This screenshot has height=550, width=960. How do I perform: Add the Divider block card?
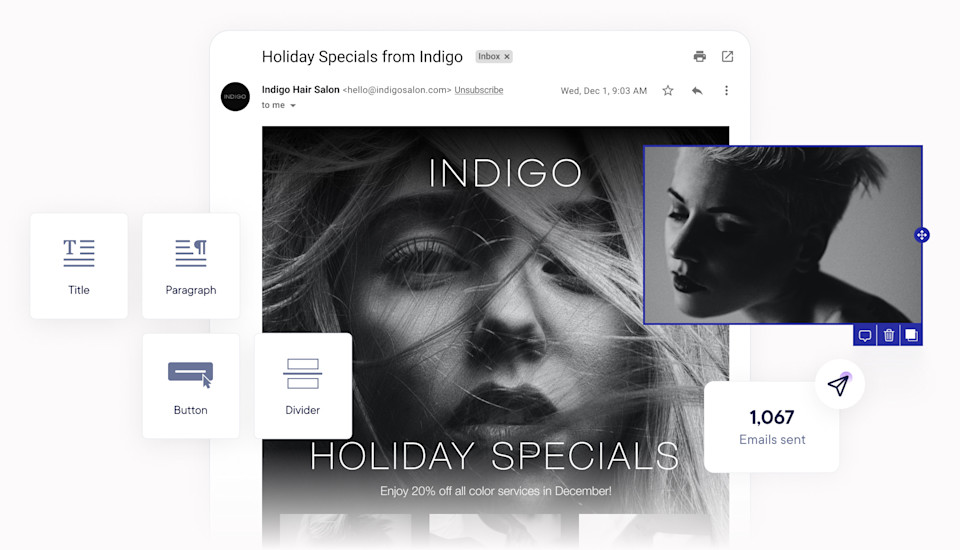click(303, 386)
